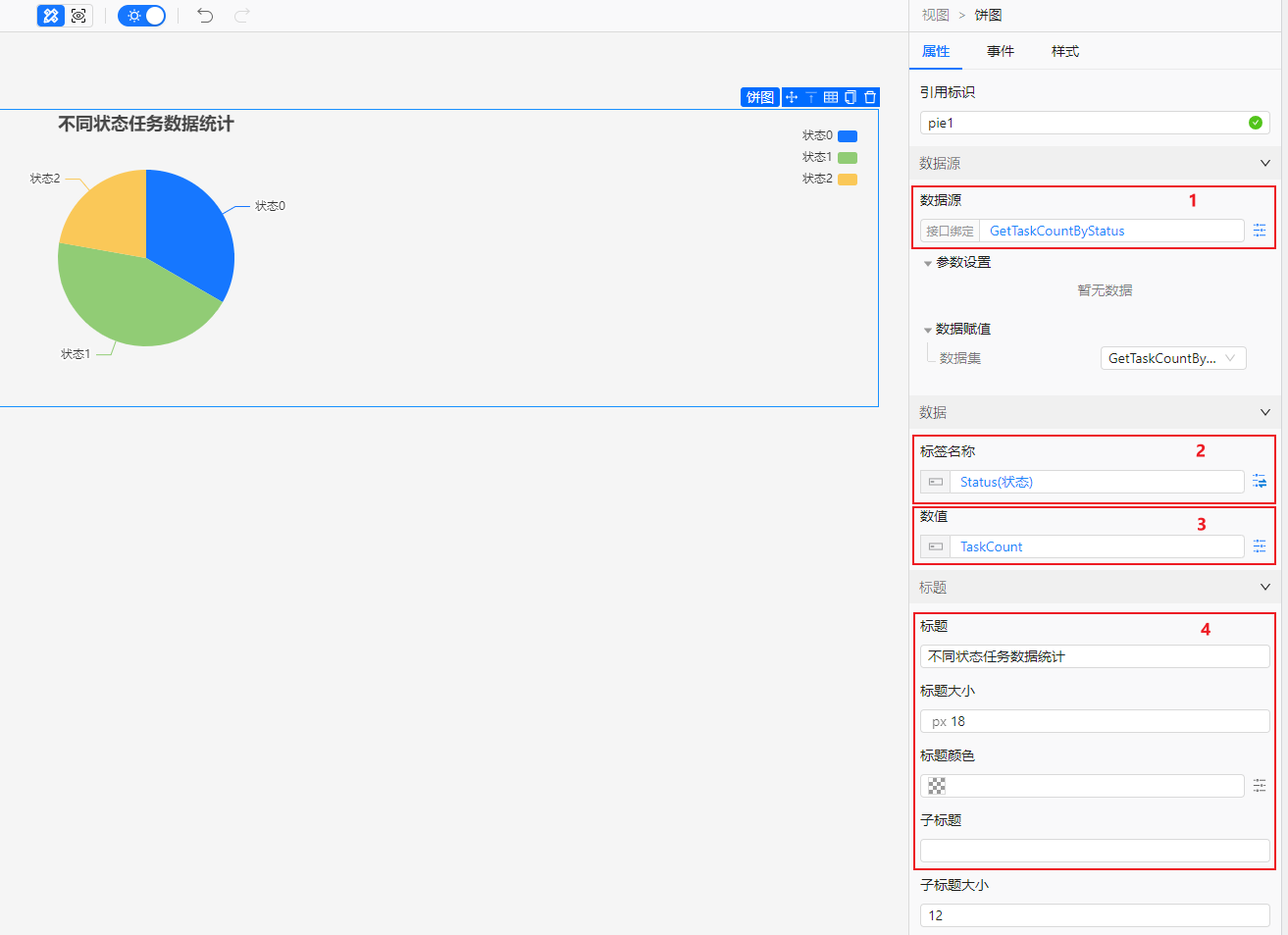The image size is (1288, 935).
Task: Click the green check on the pie1 identifier
Action: pyautogui.click(x=1255, y=123)
